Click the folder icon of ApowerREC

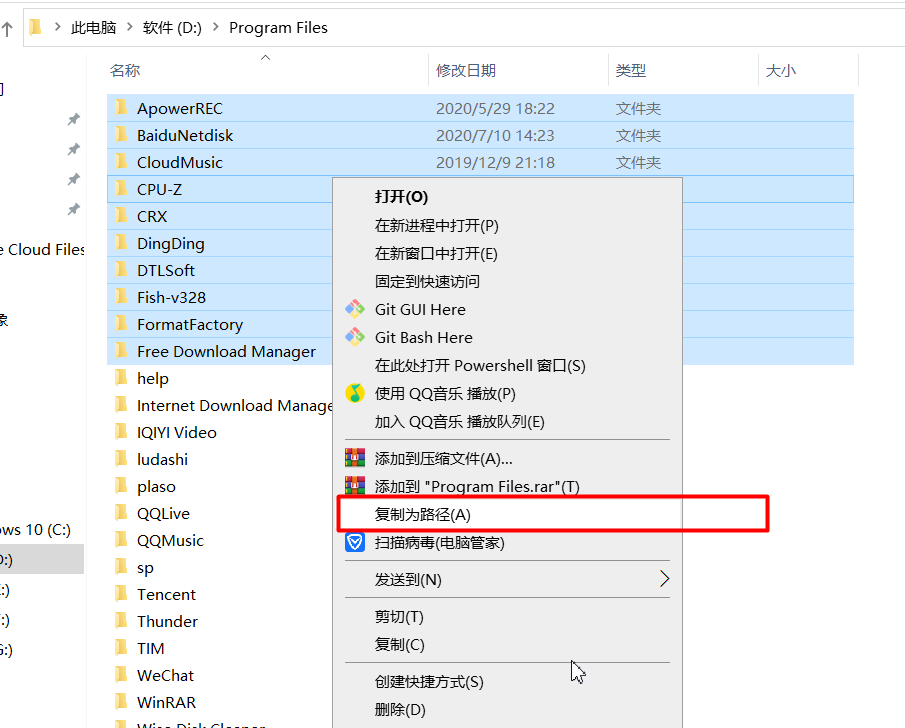click(x=121, y=107)
